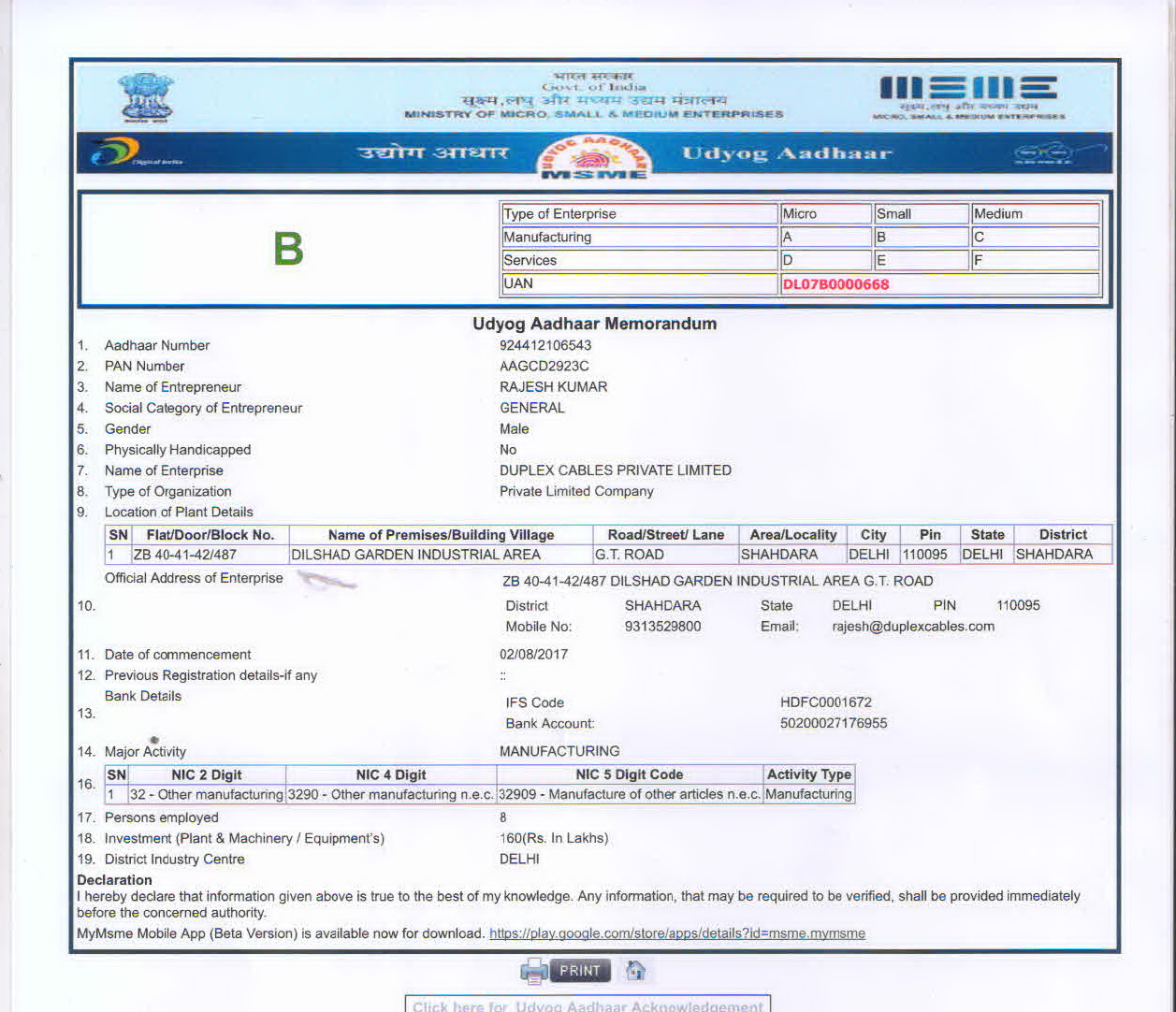Image resolution: width=1176 pixels, height=1012 pixels.
Task: Click the Small column header cell
Action: [921, 213]
